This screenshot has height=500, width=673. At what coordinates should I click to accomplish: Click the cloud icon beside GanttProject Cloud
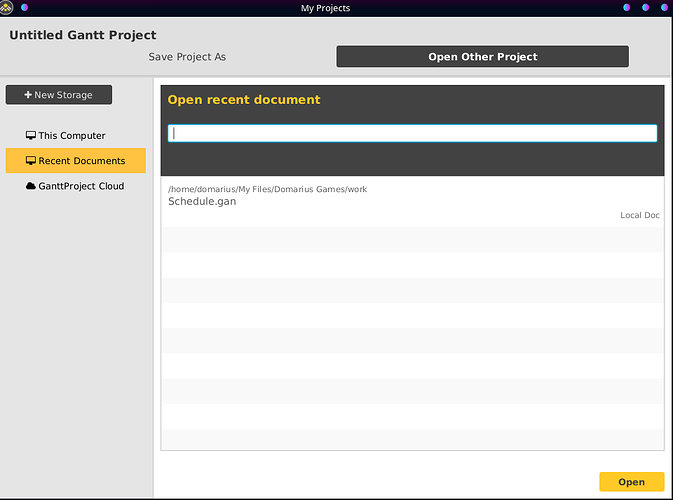click(x=30, y=186)
